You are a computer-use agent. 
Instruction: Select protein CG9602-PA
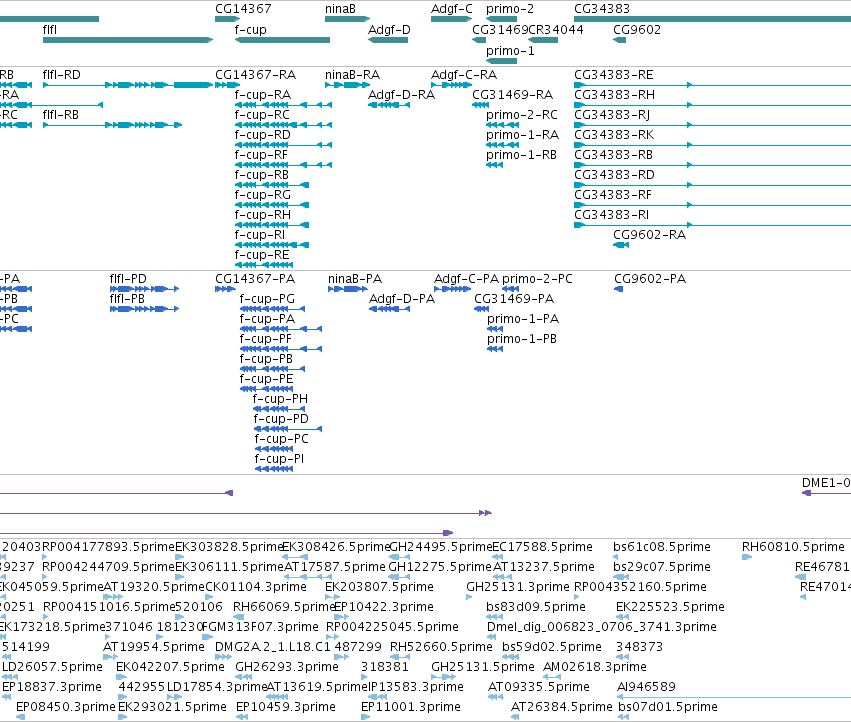[x=619, y=289]
